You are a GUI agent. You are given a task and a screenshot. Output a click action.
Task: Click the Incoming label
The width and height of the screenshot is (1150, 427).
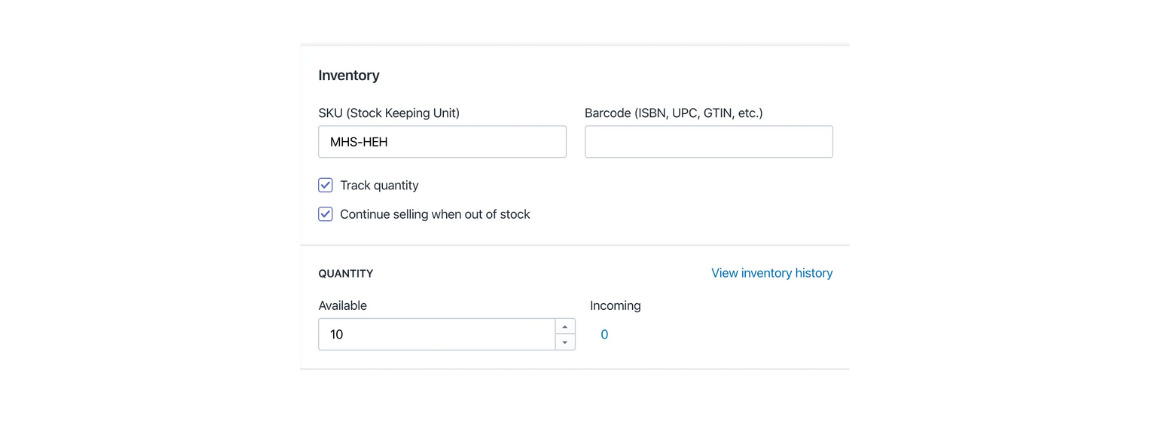[x=615, y=306]
